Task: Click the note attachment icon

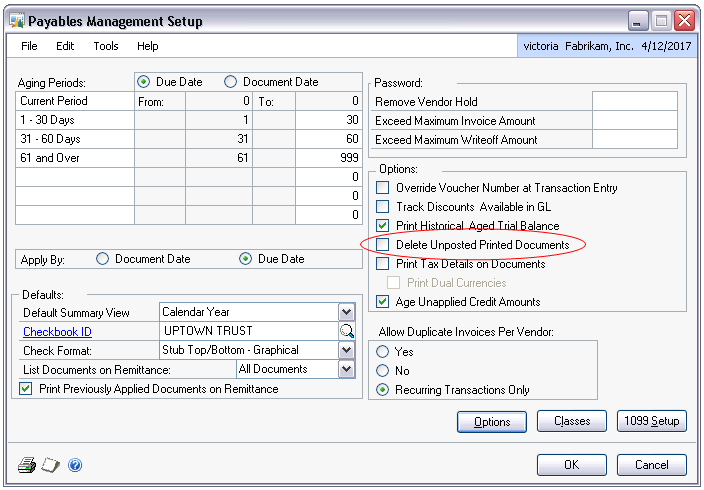Action: pyautogui.click(x=51, y=465)
